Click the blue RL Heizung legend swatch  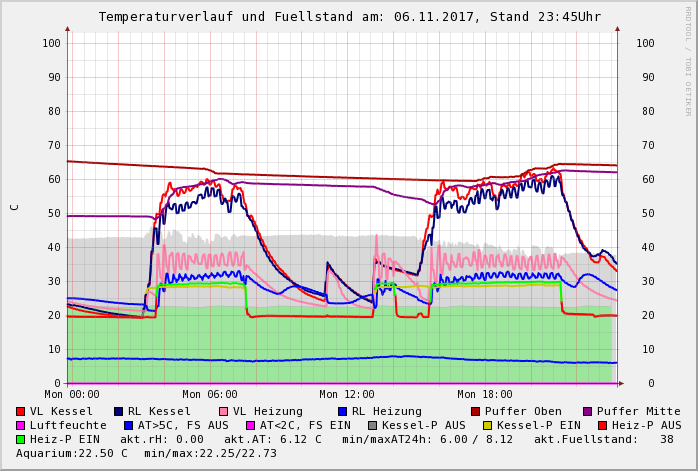(x=342, y=411)
